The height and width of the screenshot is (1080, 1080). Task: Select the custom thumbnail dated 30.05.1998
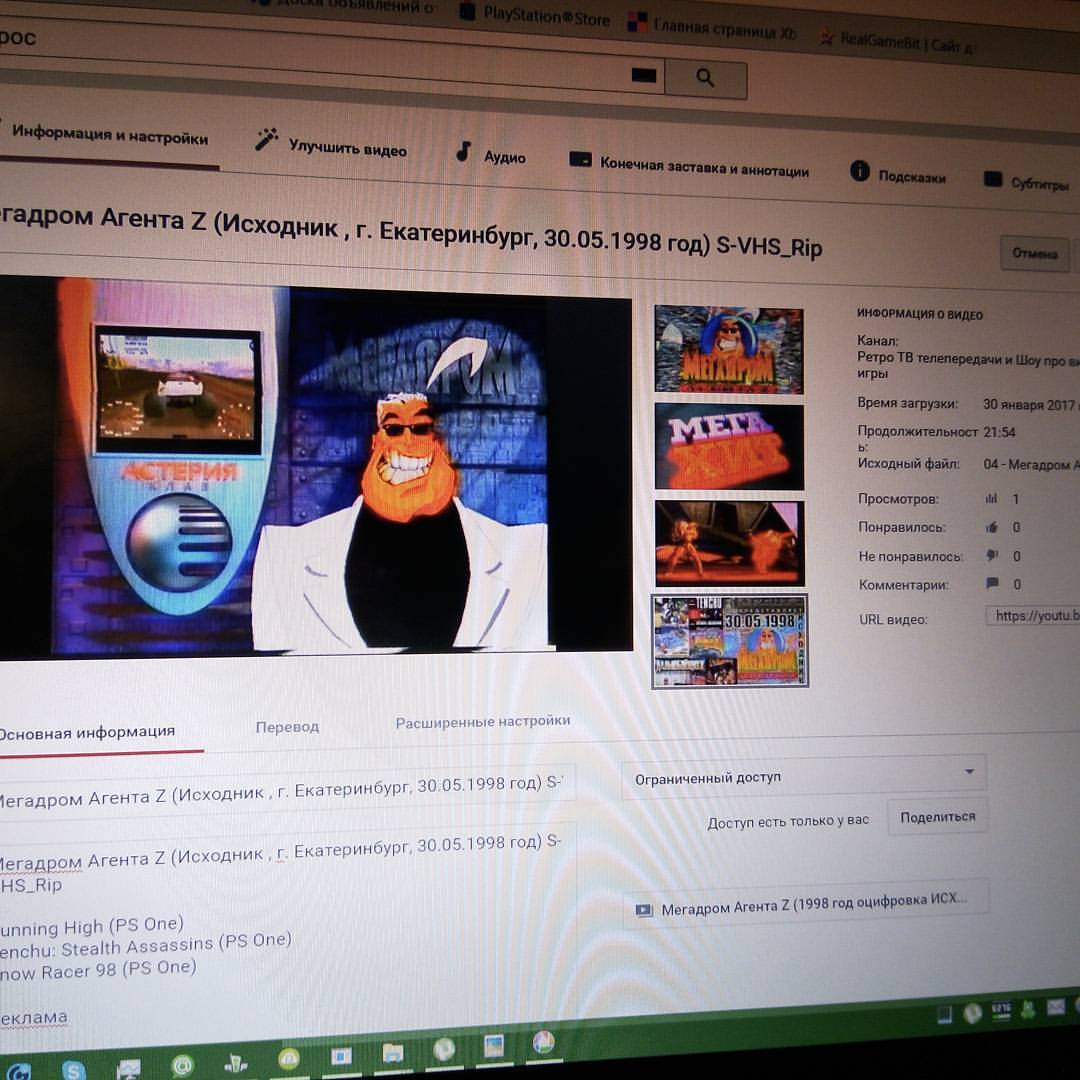[x=730, y=641]
